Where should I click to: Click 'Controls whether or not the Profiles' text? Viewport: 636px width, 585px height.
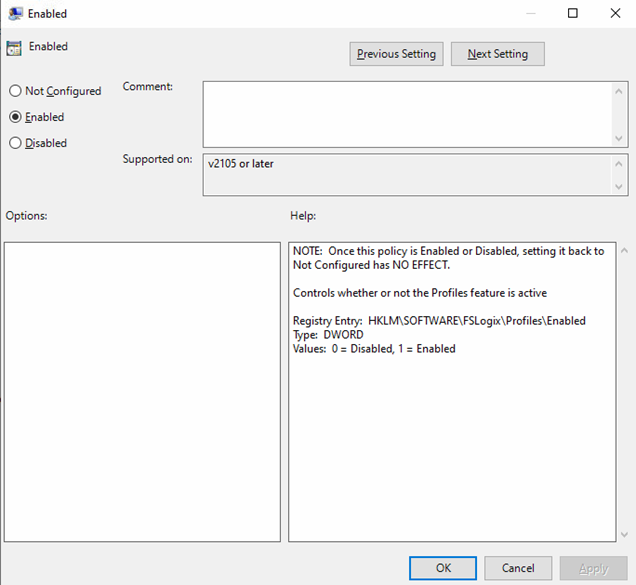click(420, 293)
